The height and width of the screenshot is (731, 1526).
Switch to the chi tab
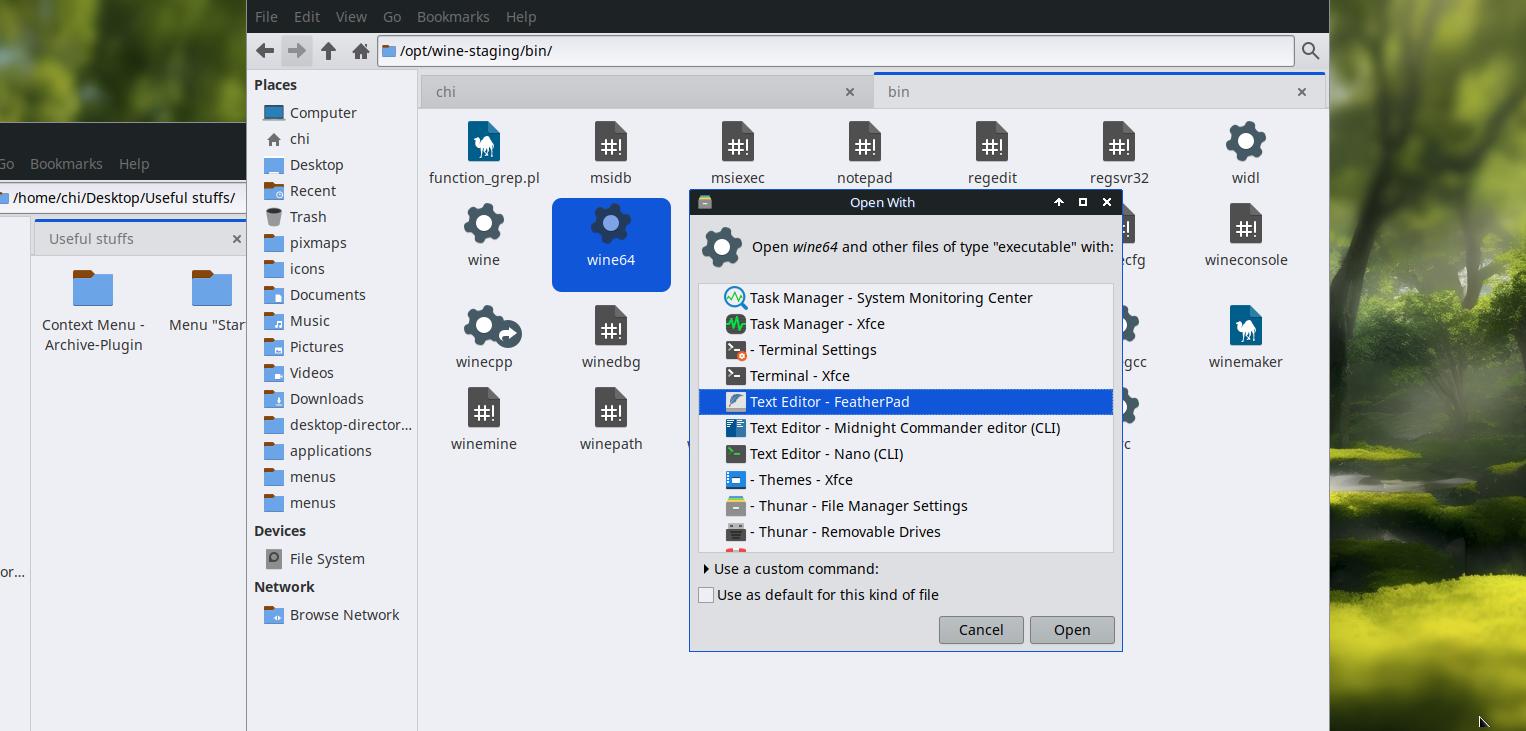pyautogui.click(x=645, y=92)
